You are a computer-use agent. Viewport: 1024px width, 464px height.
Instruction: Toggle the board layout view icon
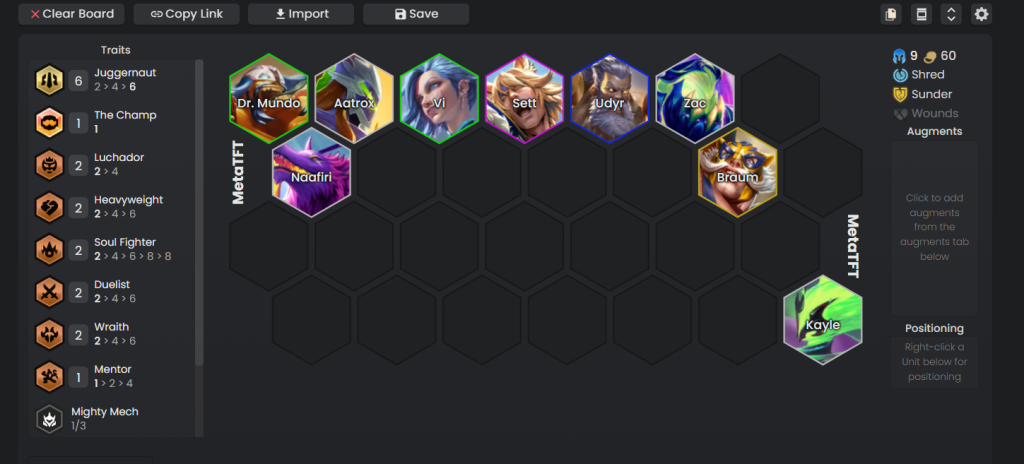point(921,14)
